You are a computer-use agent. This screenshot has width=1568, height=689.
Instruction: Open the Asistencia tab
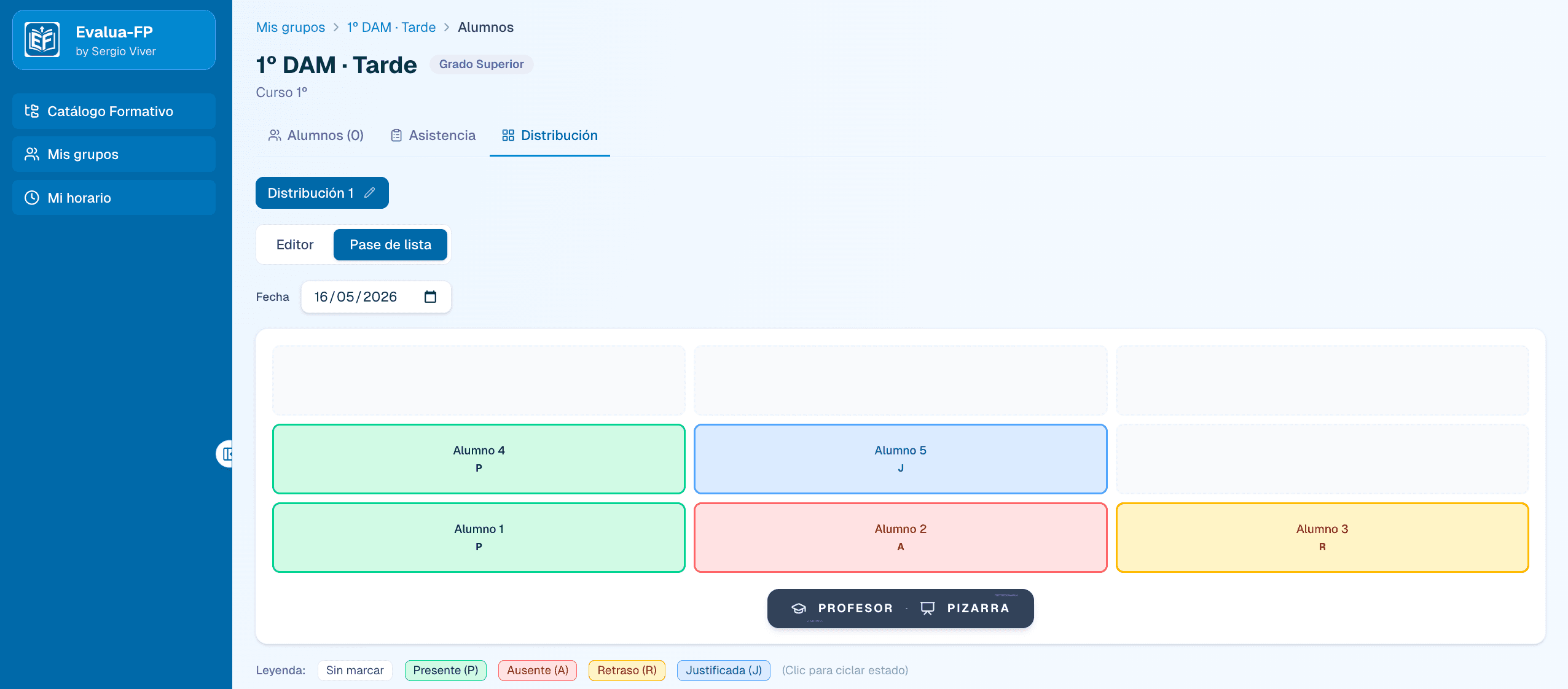click(x=433, y=135)
